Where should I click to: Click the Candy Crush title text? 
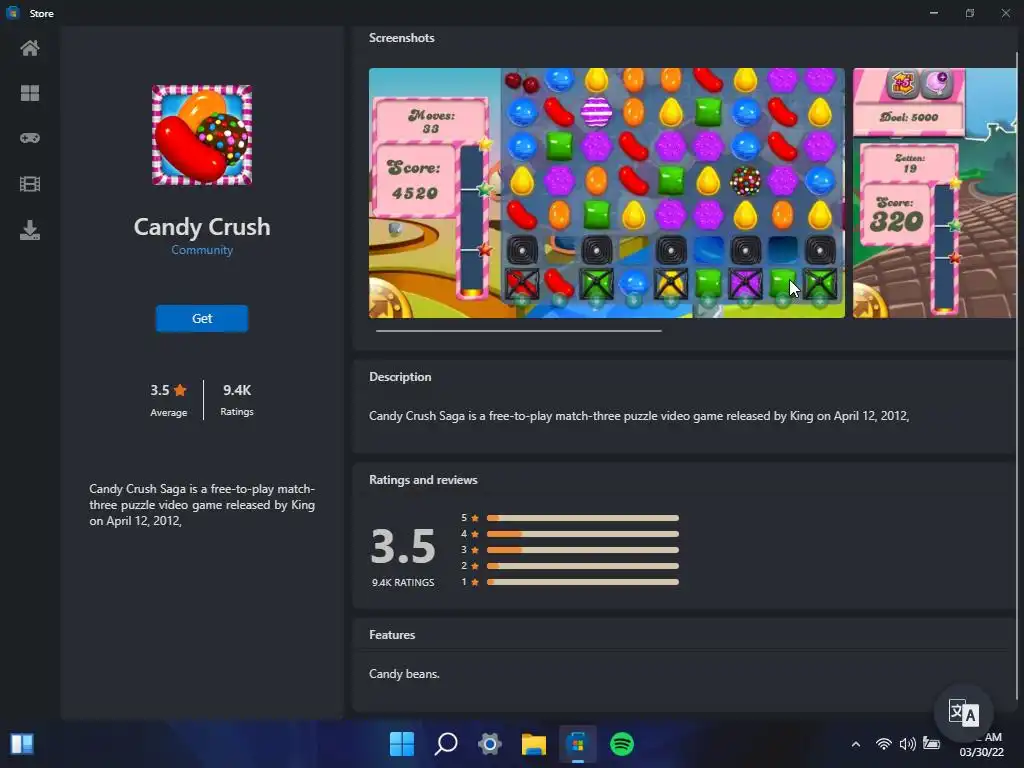[x=202, y=227]
